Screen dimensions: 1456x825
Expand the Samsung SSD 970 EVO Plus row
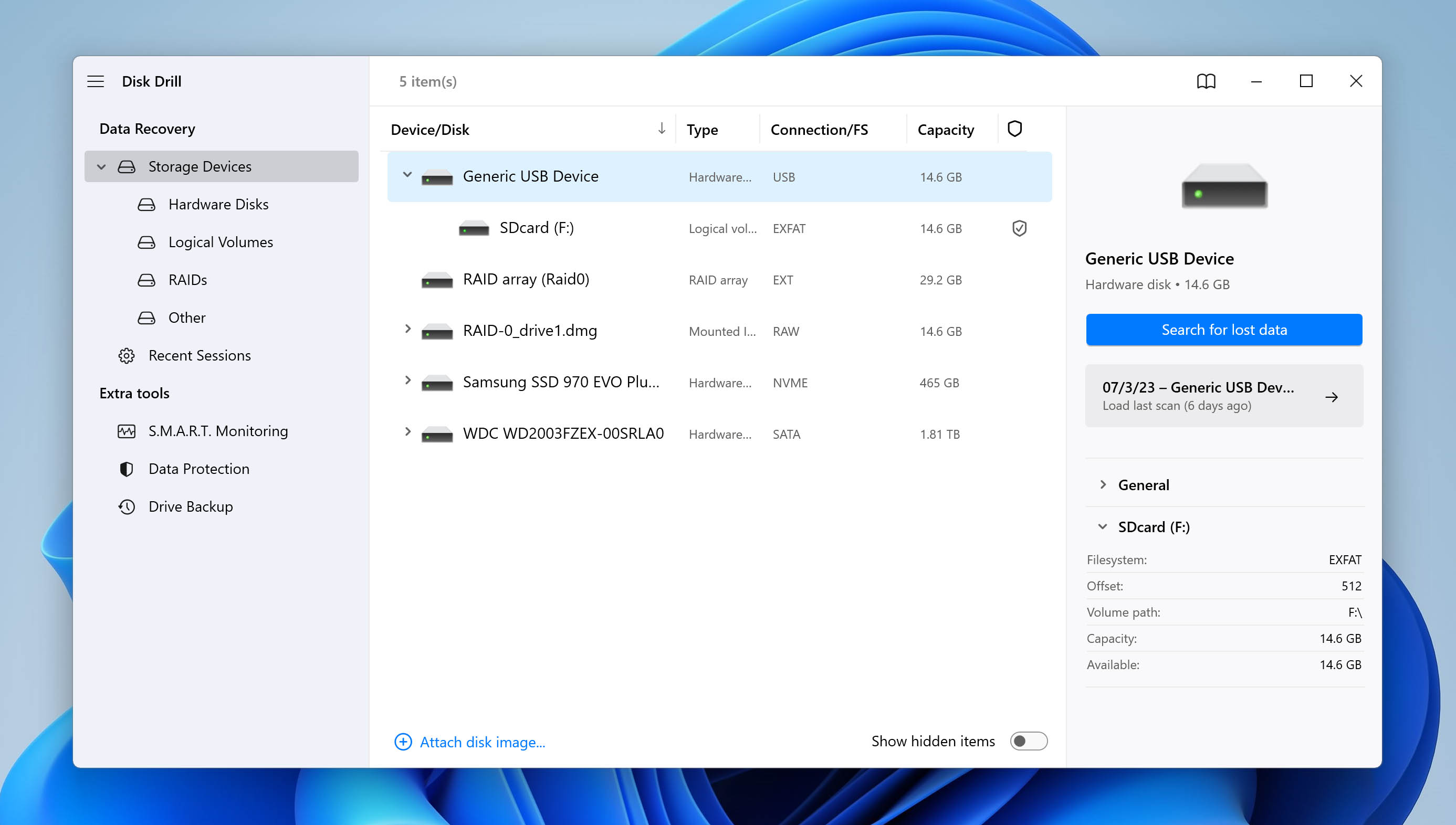pyautogui.click(x=408, y=381)
